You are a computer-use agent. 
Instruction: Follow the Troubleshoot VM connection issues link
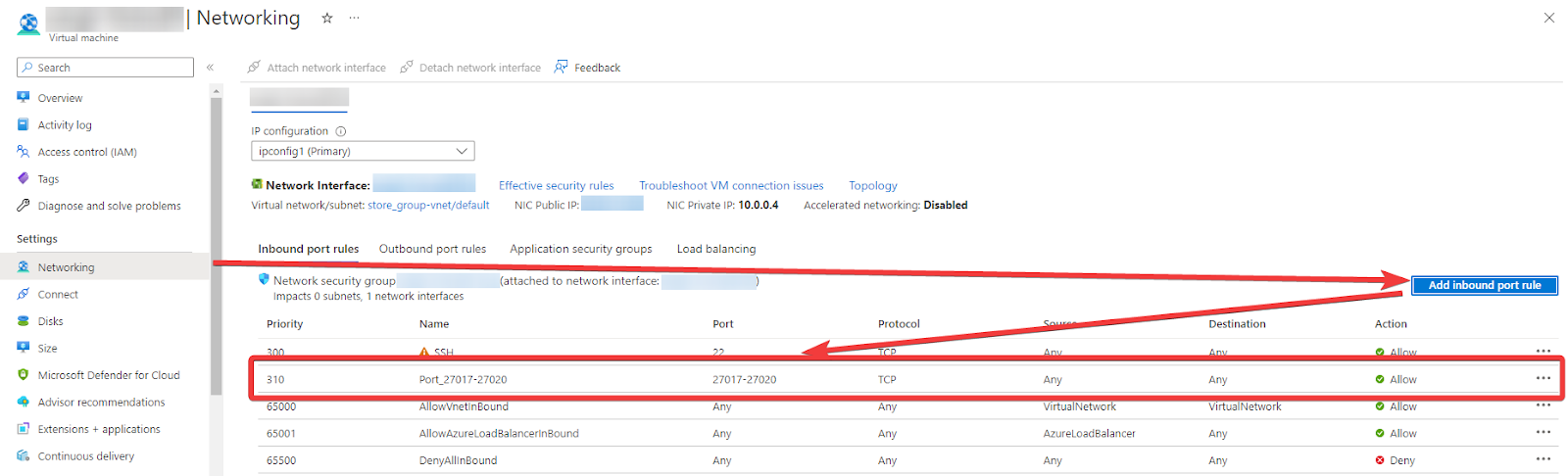coord(731,185)
